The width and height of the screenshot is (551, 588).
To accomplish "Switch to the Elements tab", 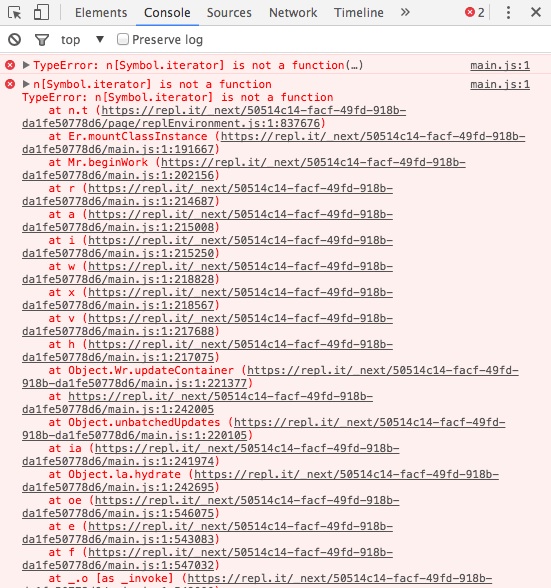I will pos(101,13).
